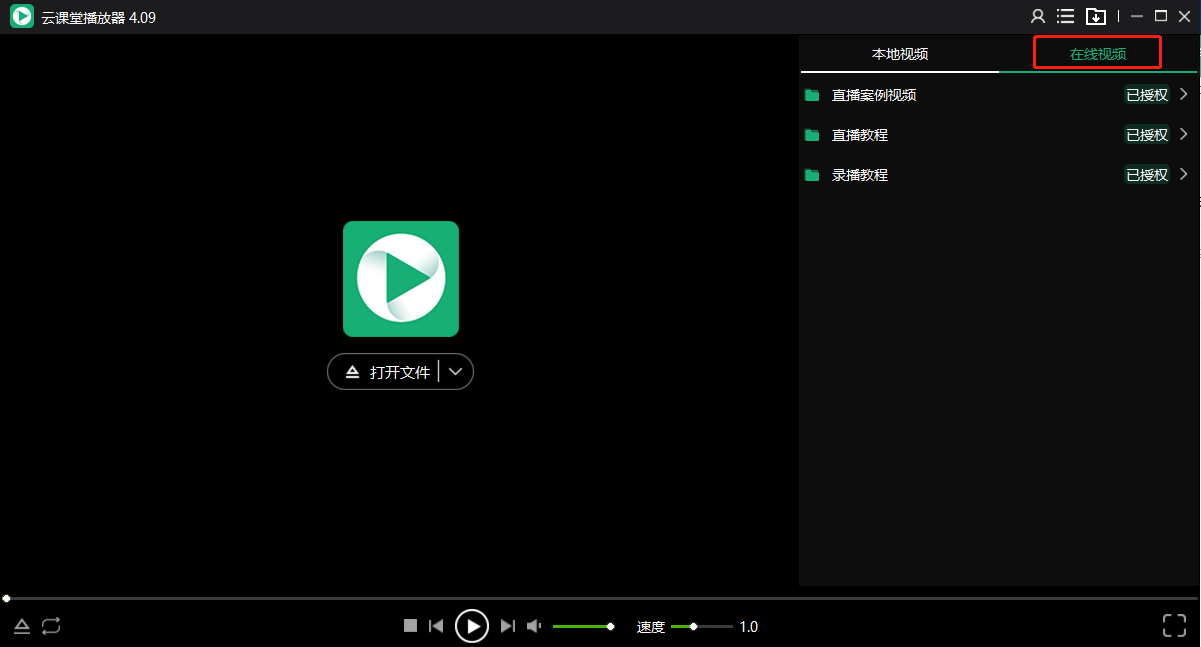The width and height of the screenshot is (1201, 647).
Task: Expand the 录播教程 folder arrow
Action: coord(1184,175)
